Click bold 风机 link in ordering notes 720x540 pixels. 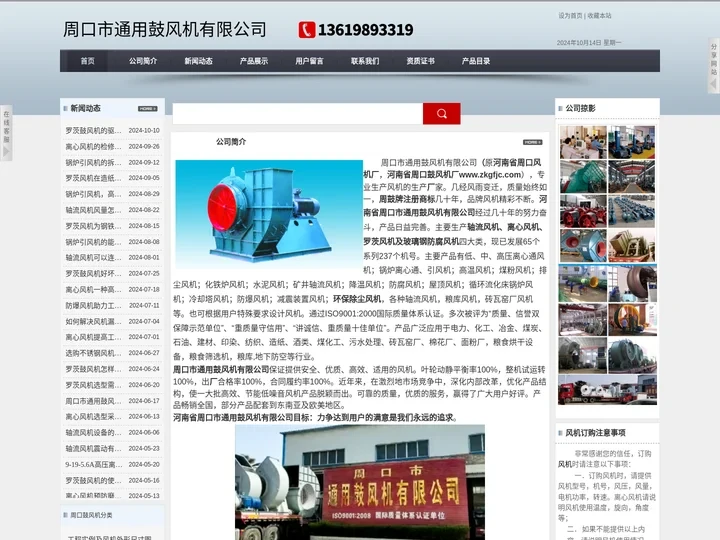[565, 464]
